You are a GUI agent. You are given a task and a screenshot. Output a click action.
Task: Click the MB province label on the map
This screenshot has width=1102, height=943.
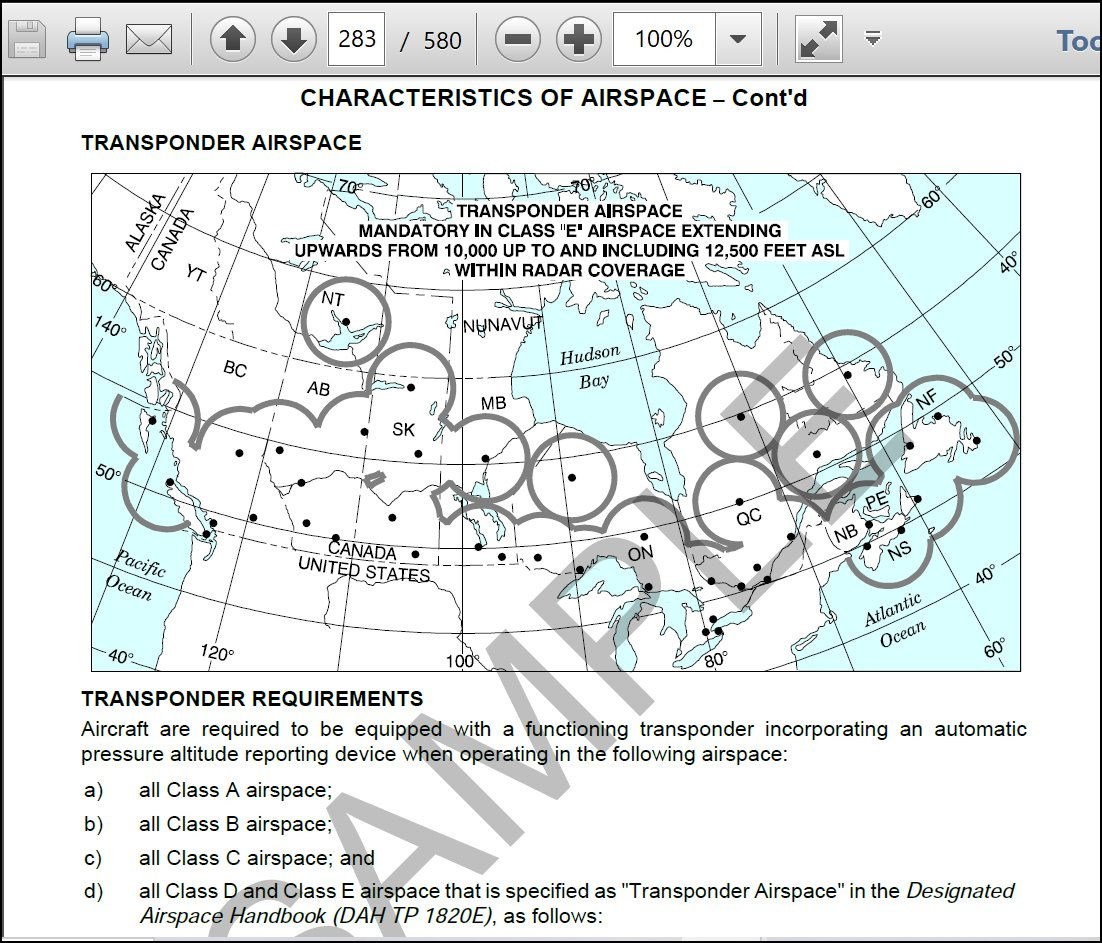pyautogui.click(x=493, y=403)
